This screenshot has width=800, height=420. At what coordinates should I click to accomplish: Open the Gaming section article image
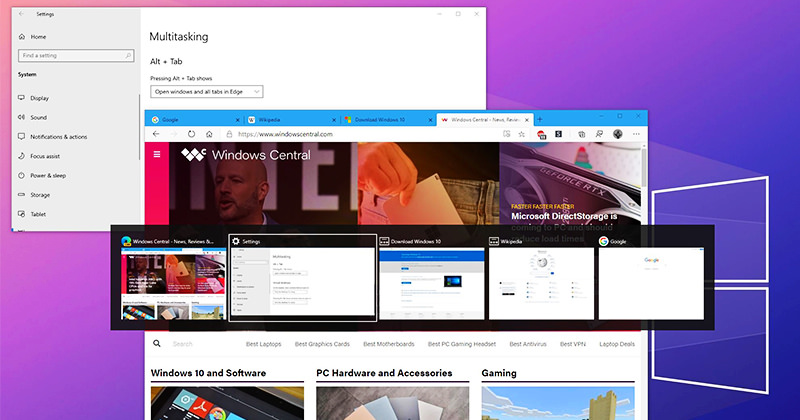coord(558,403)
